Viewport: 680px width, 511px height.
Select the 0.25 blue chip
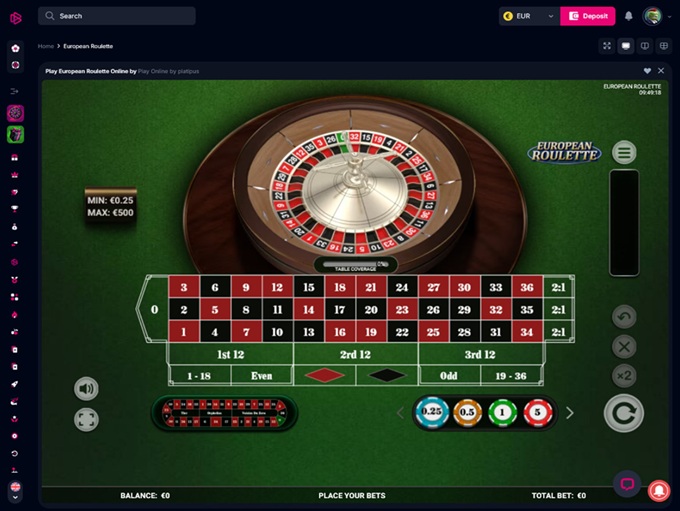point(432,412)
